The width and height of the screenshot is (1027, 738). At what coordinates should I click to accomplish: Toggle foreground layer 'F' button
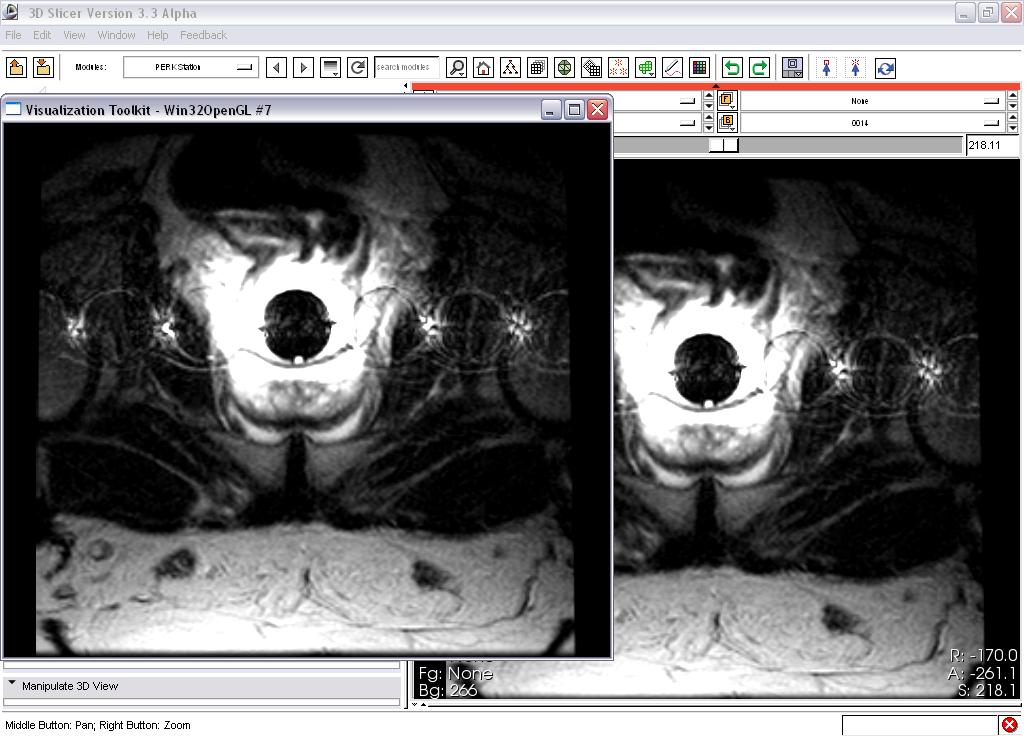pos(727,101)
